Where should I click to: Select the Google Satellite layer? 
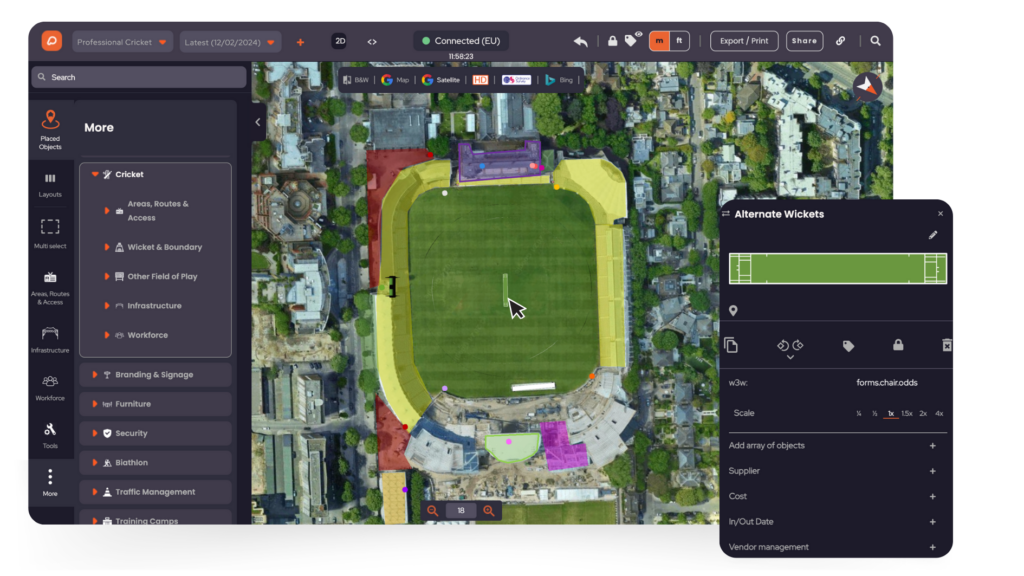point(441,80)
